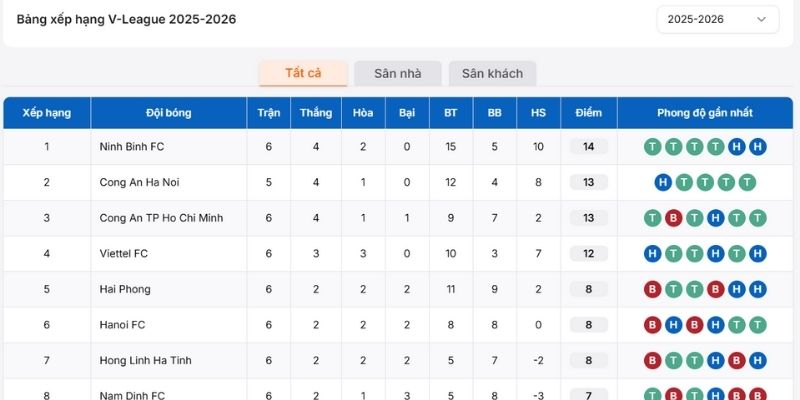
Task: Click the Điểm column header
Action: tap(588, 113)
